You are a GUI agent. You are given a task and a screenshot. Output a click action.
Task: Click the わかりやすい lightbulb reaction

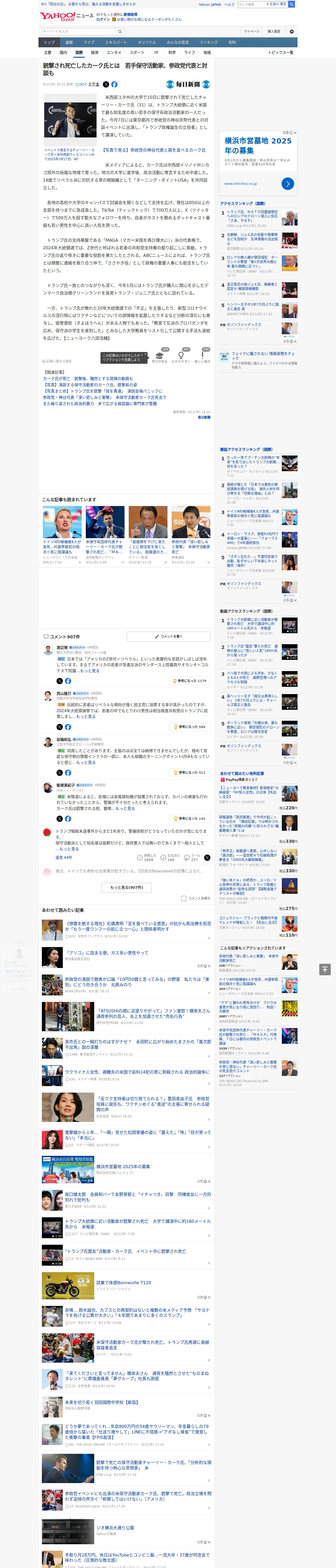click(x=181, y=357)
